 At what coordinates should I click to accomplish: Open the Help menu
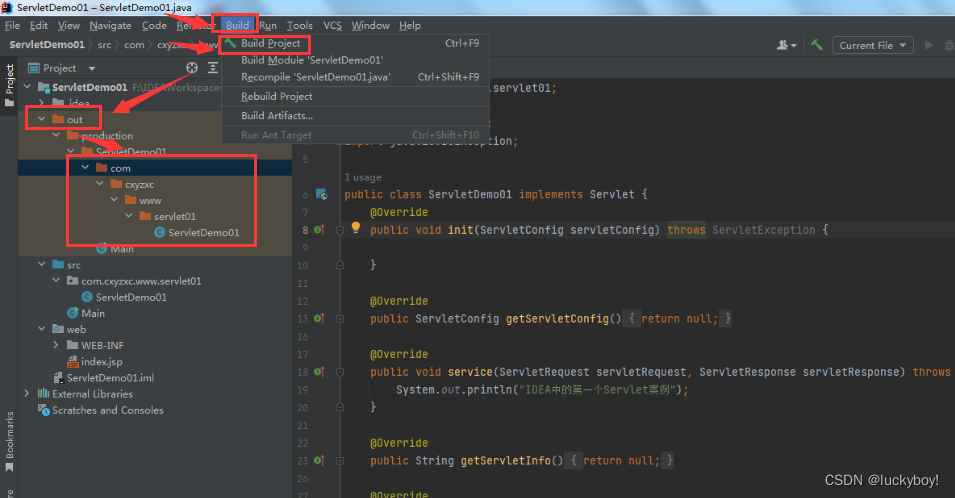[410, 26]
